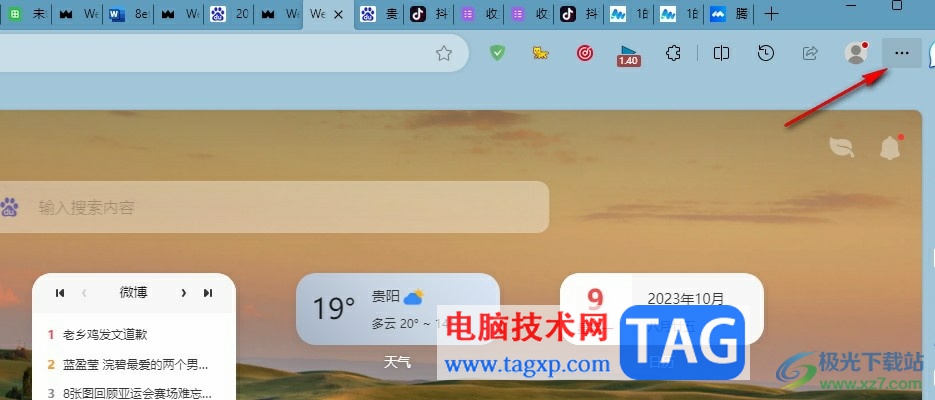This screenshot has width=935, height=400.
Task: Click the '天气' label under weather card
Action: (397, 362)
